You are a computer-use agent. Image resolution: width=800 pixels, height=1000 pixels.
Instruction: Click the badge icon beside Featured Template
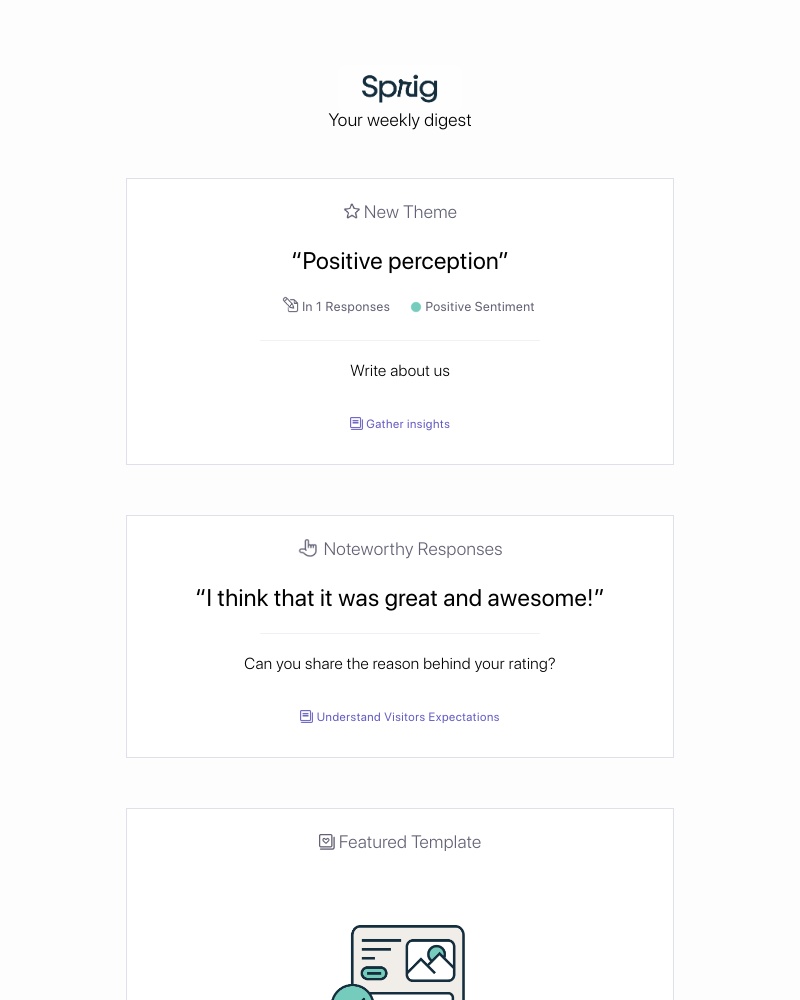326,841
